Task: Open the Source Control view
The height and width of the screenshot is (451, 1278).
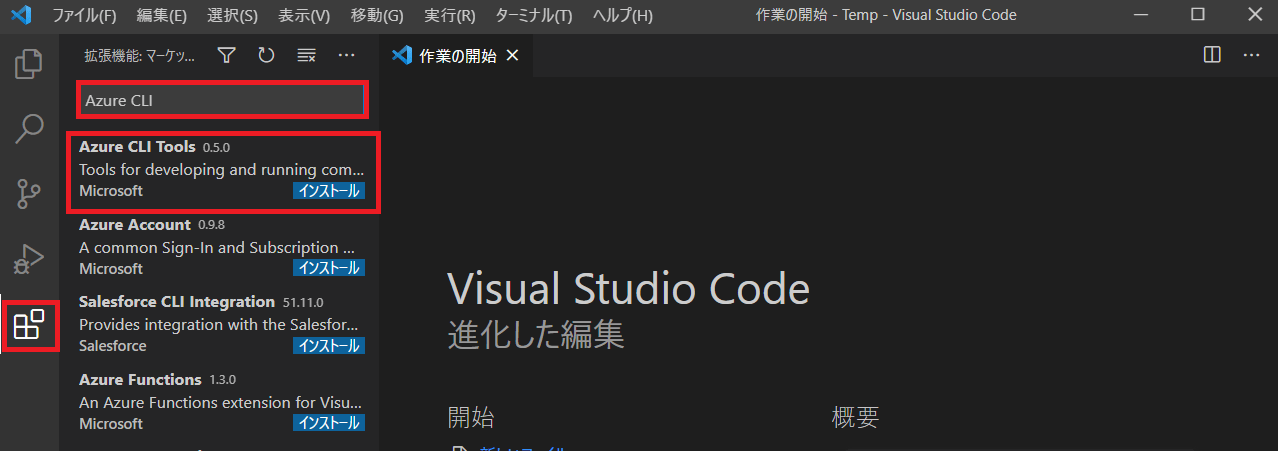Action: click(29, 194)
